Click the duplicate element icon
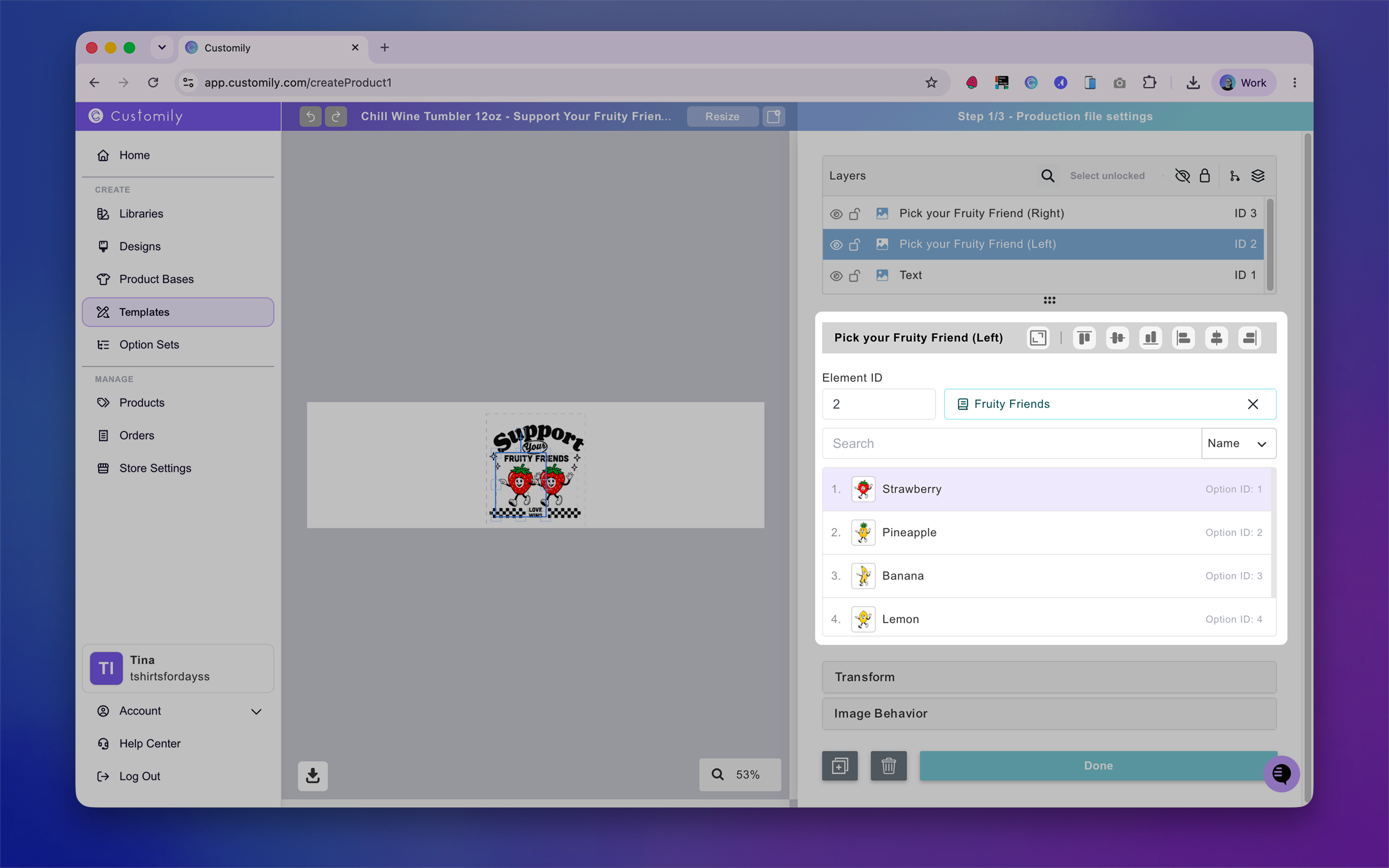Viewport: 1389px width, 868px height. tap(840, 765)
